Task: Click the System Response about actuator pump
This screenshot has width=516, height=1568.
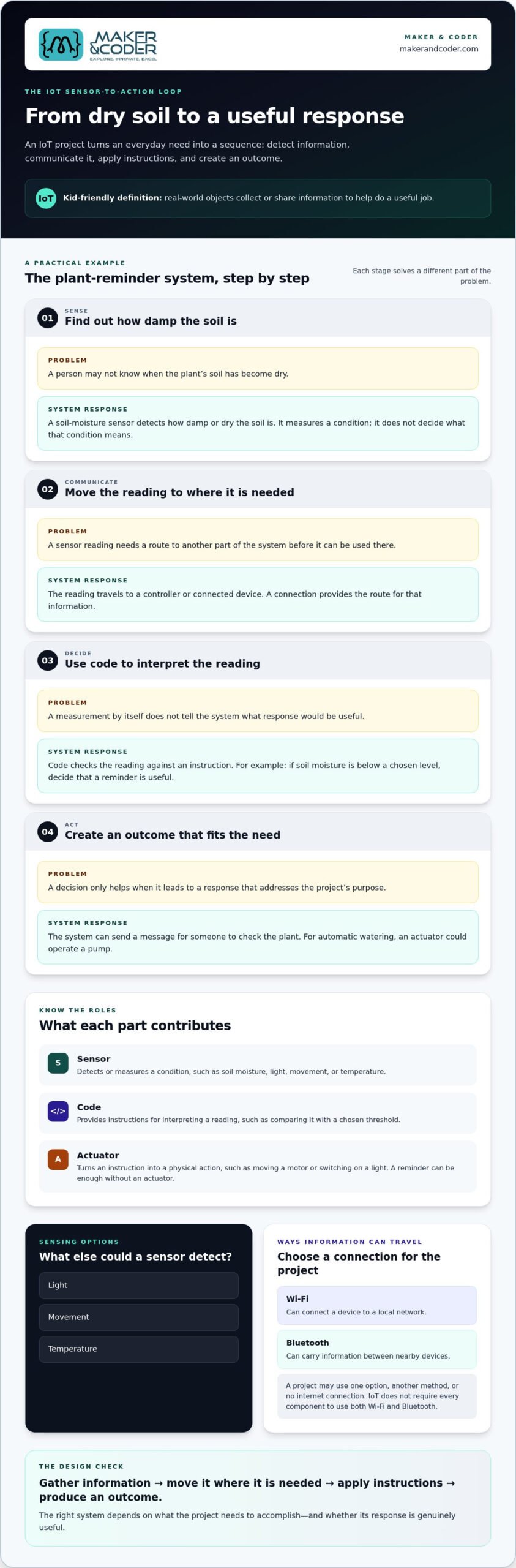Action: point(258,937)
